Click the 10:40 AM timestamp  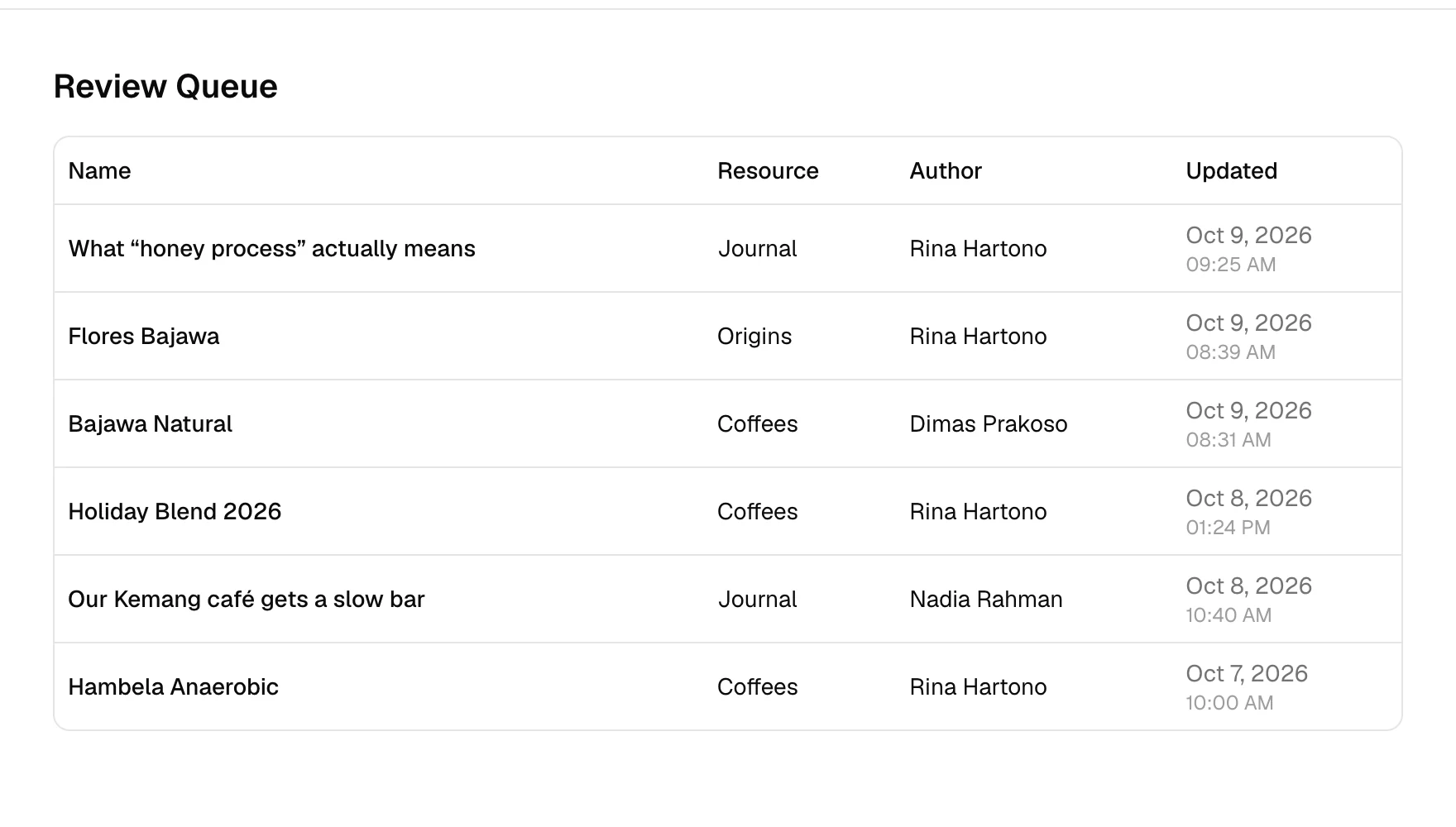coord(1229,616)
